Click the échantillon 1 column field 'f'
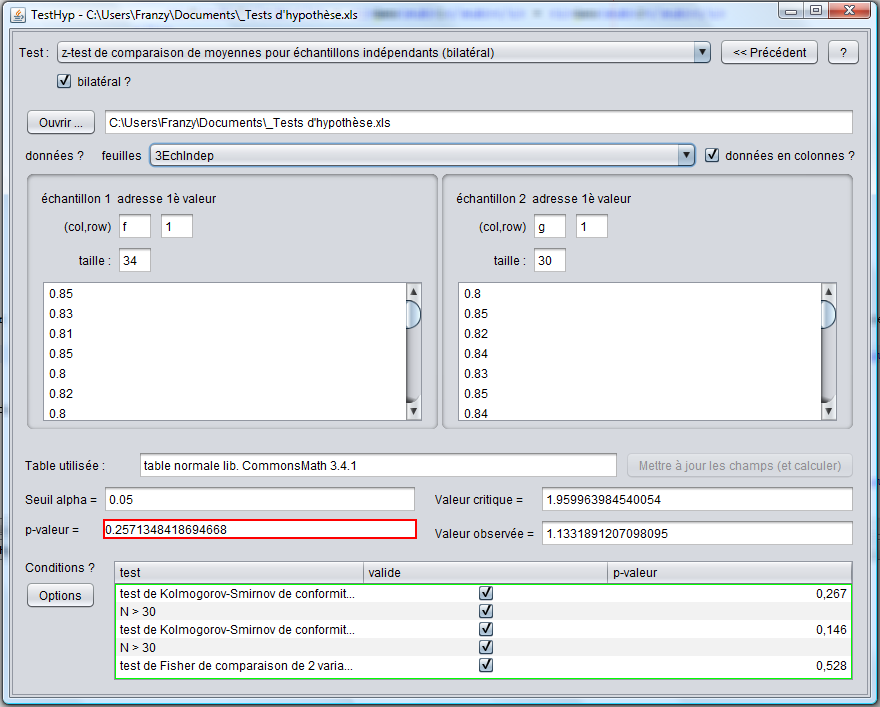 (x=134, y=227)
